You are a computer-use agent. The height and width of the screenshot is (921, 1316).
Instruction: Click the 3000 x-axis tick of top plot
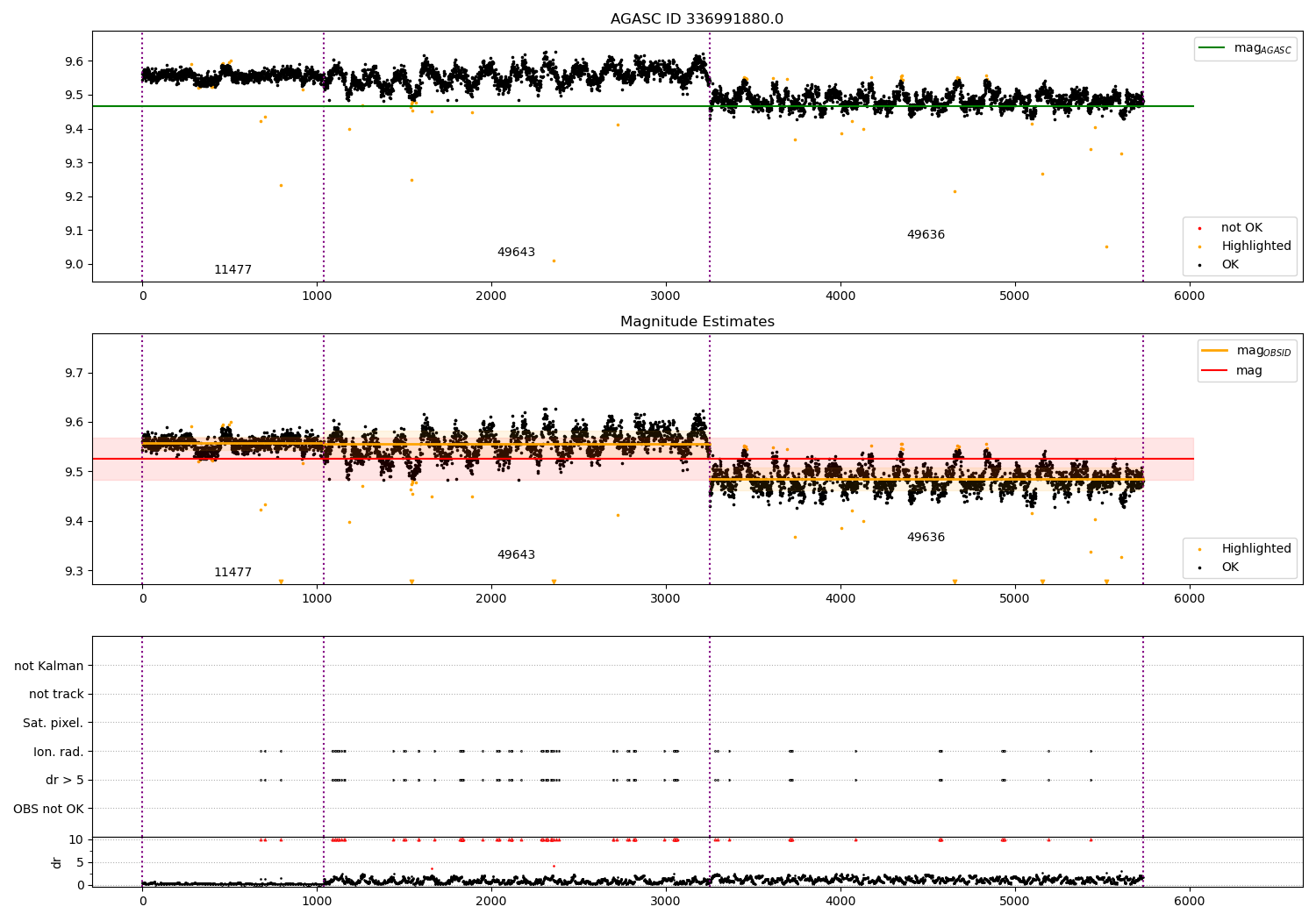pos(666,296)
